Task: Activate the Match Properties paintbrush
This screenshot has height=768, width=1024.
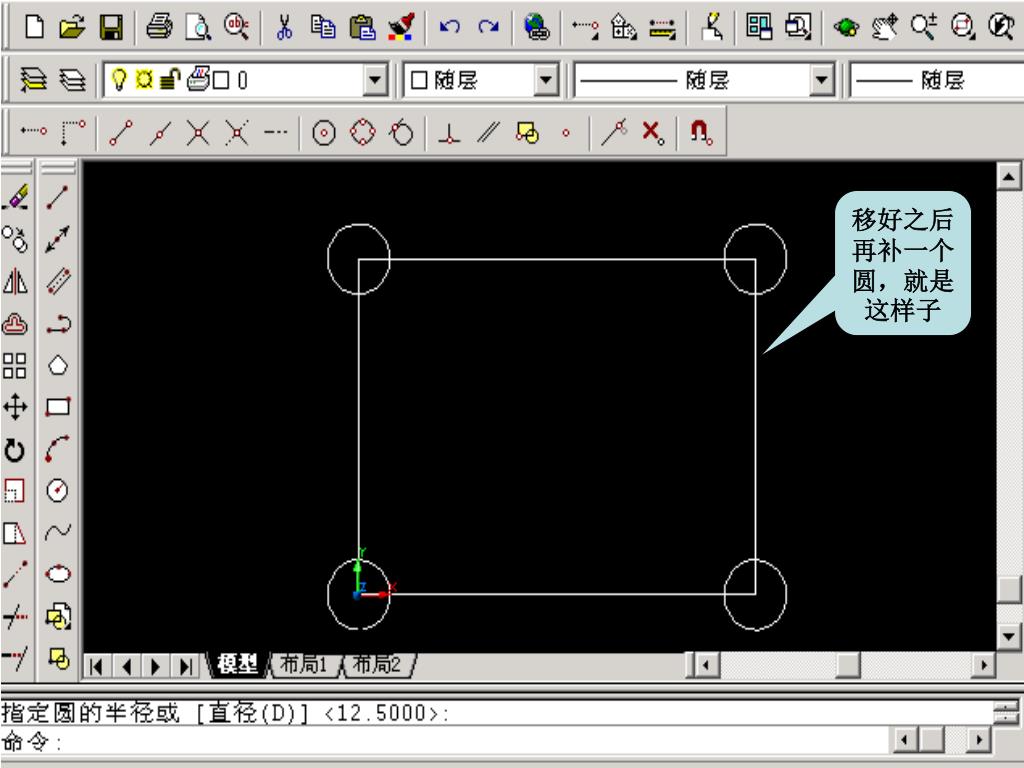Action: [x=402, y=27]
